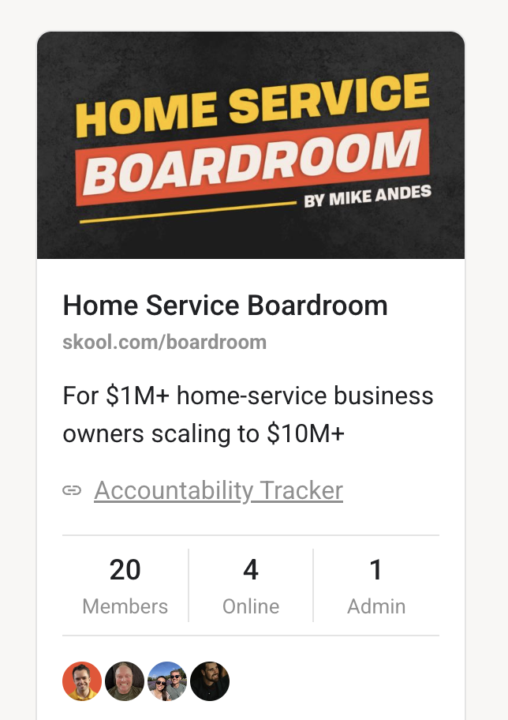Open the bald man's member avatar
Viewport: 508px width, 720px height.
pyautogui.click(x=124, y=681)
